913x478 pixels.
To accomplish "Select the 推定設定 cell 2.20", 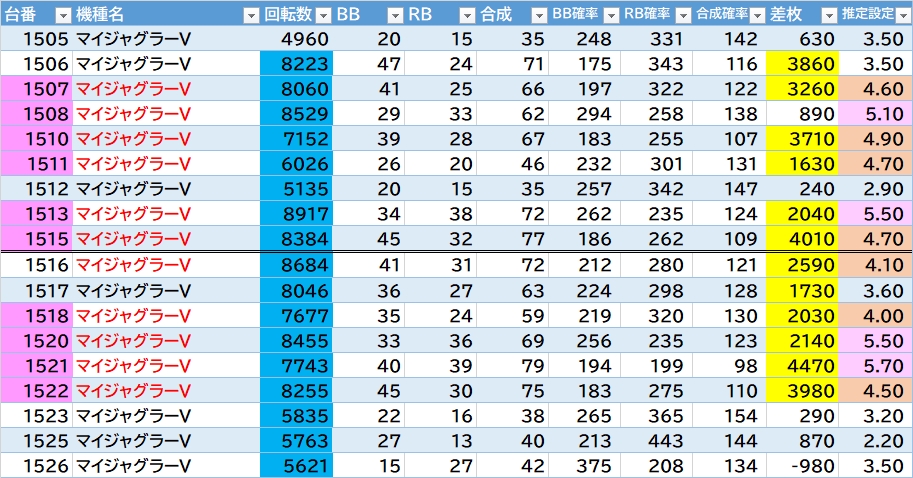I will coord(876,441).
